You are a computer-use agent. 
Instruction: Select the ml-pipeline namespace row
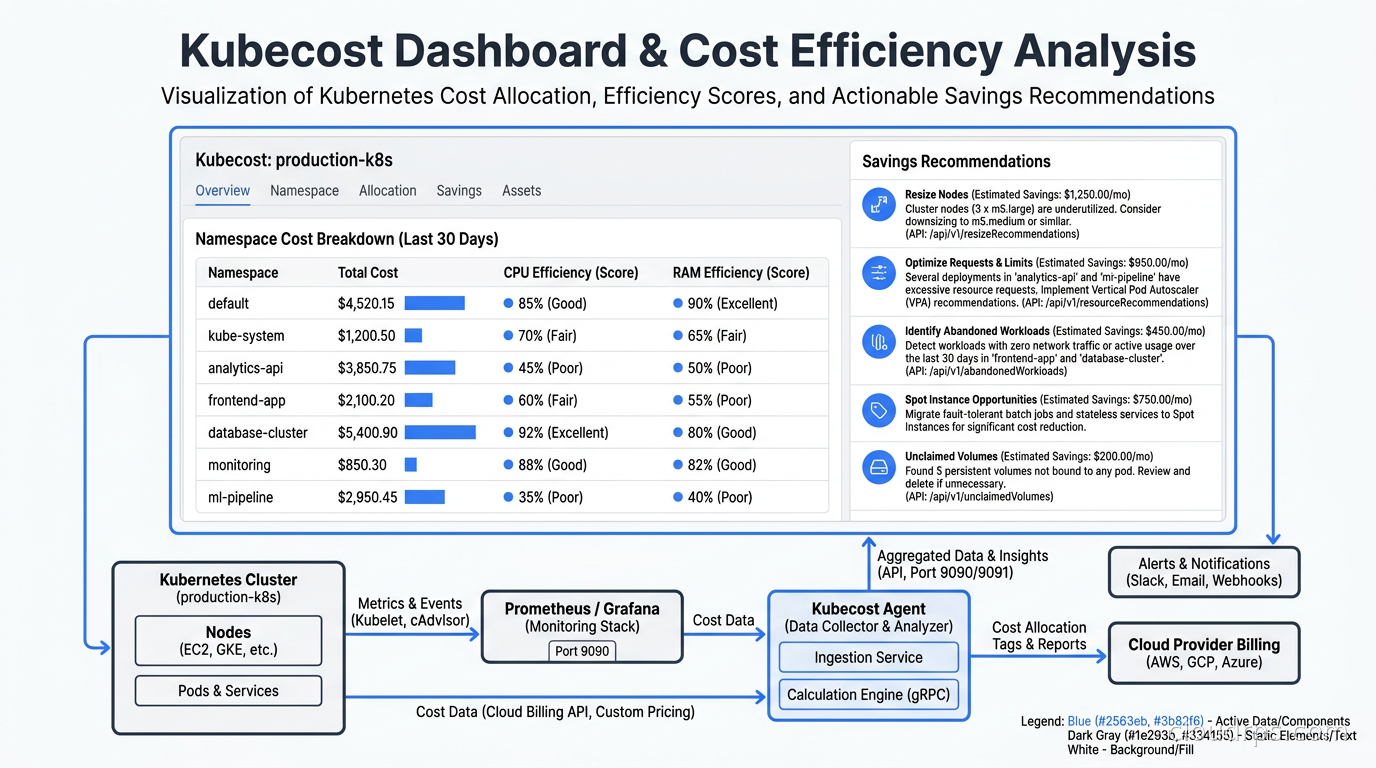pos(512,497)
